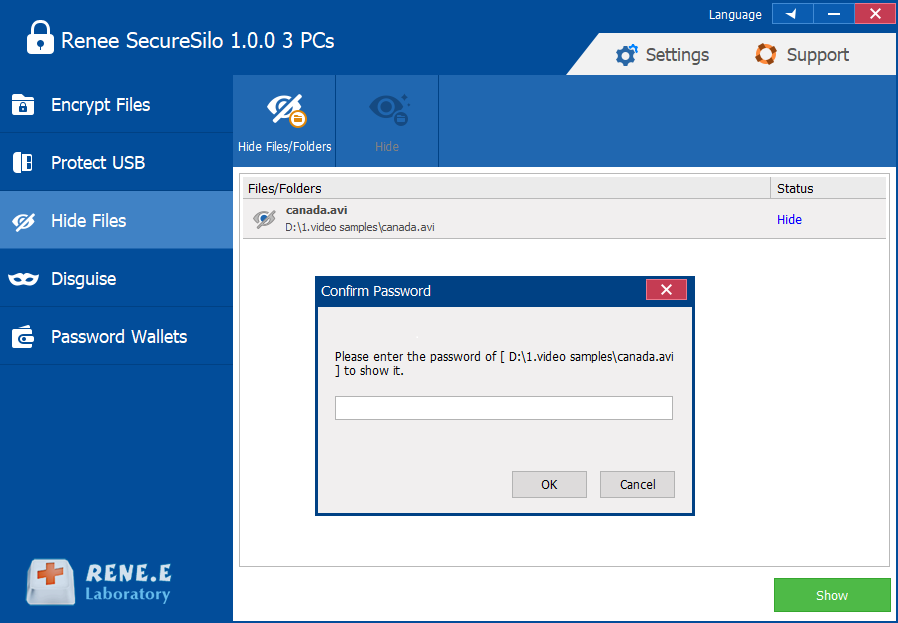
Task: Click the Renee SecureSilo 1.0.0 title text
Action: pos(198,41)
